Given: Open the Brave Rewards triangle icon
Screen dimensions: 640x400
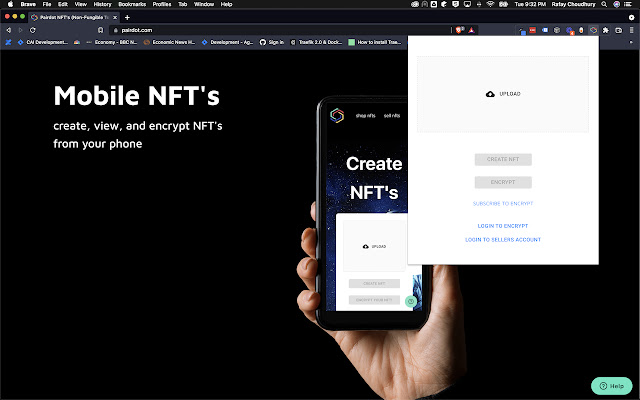Looking at the screenshot, I should pos(471,30).
